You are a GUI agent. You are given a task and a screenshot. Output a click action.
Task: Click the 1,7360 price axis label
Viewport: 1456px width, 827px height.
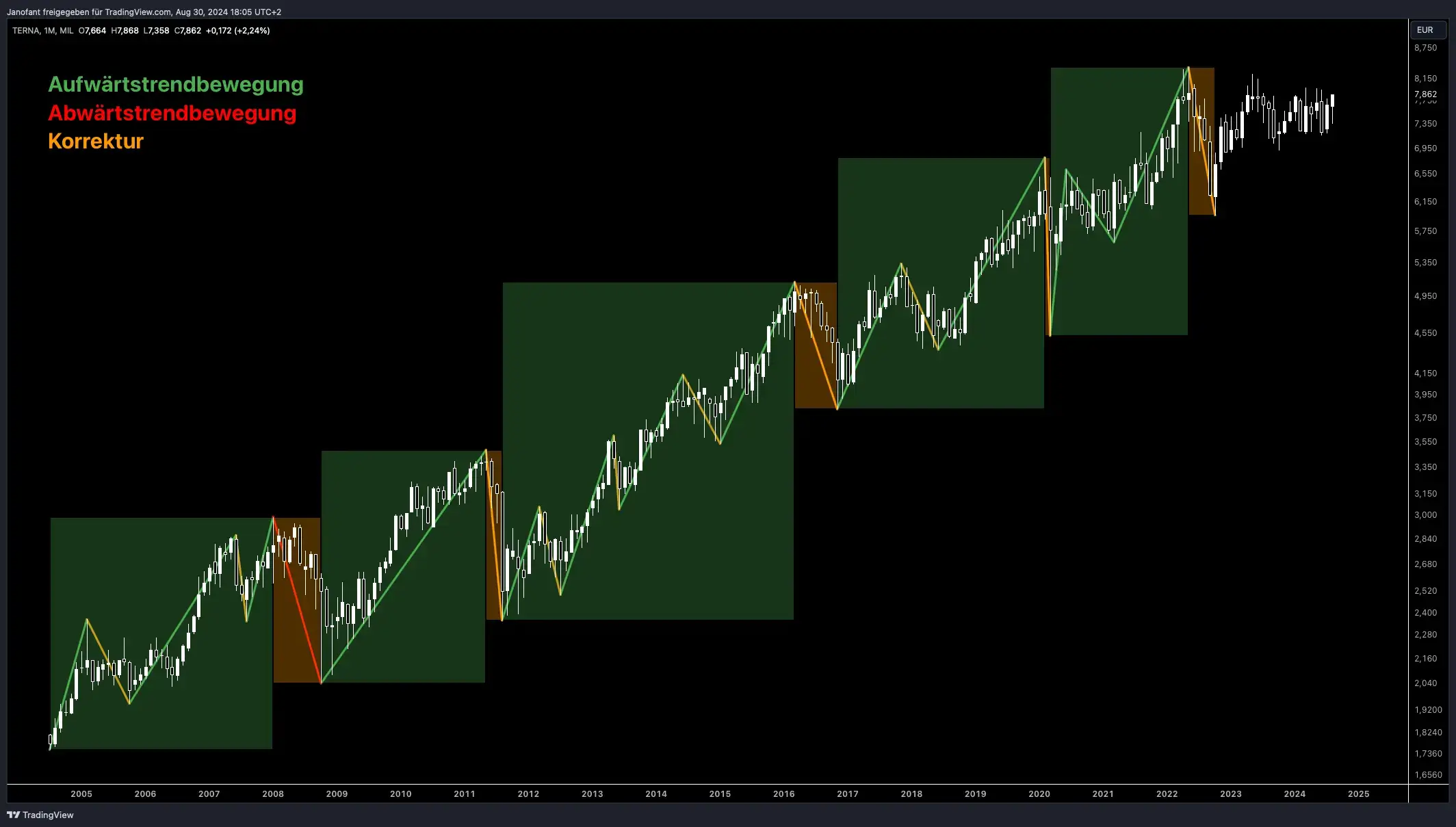click(1428, 754)
